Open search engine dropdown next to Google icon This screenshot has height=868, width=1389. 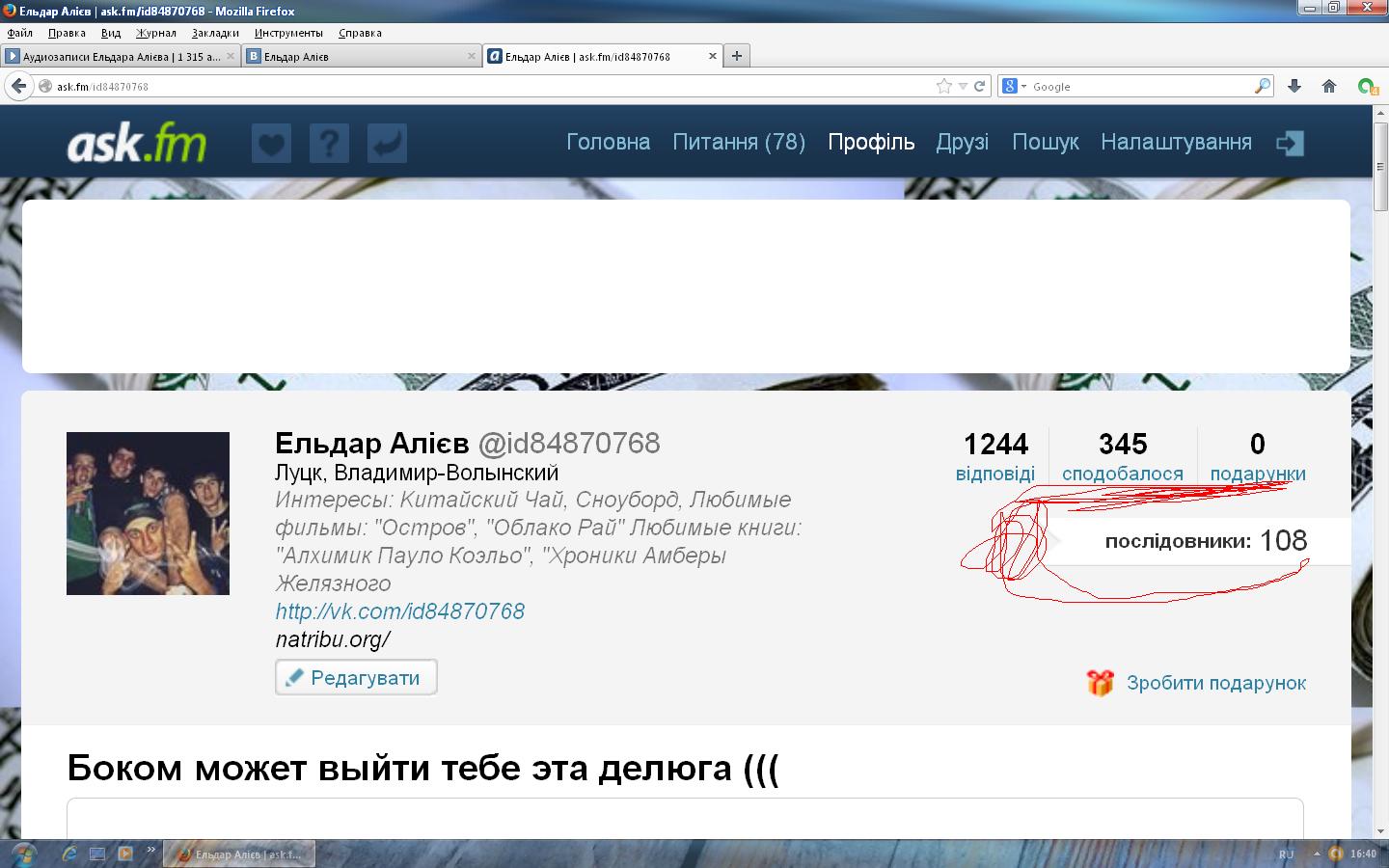coord(1023,86)
